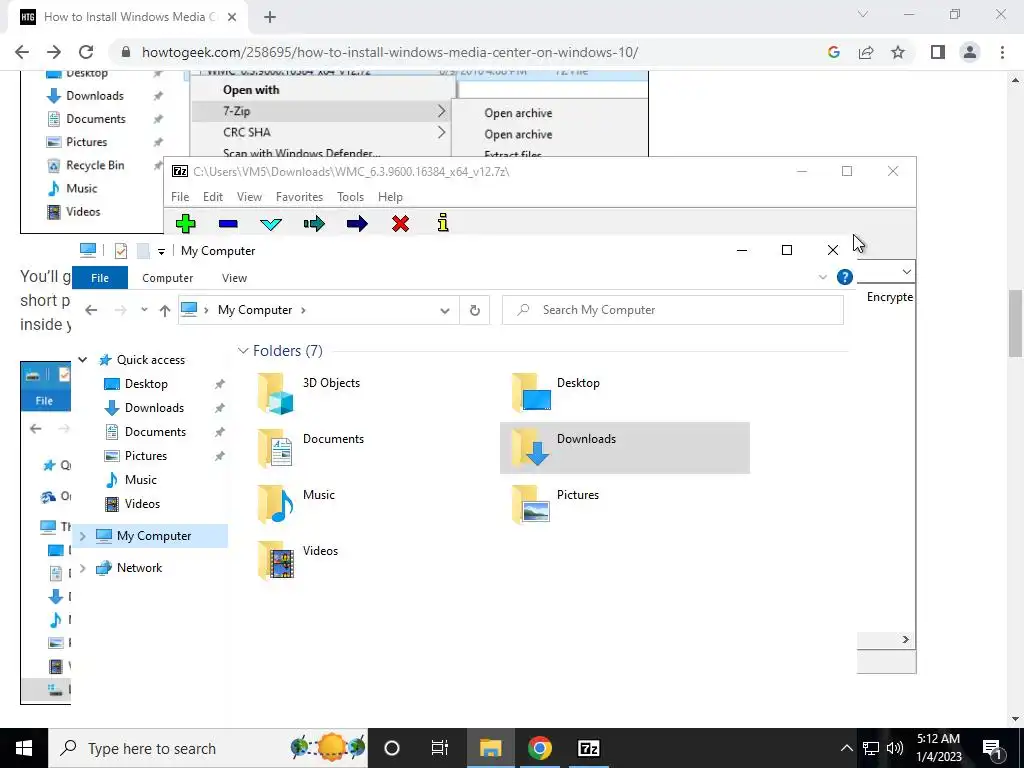This screenshot has width=1024, height=768.
Task: Open a new Chrome tab
Action: click(270, 17)
